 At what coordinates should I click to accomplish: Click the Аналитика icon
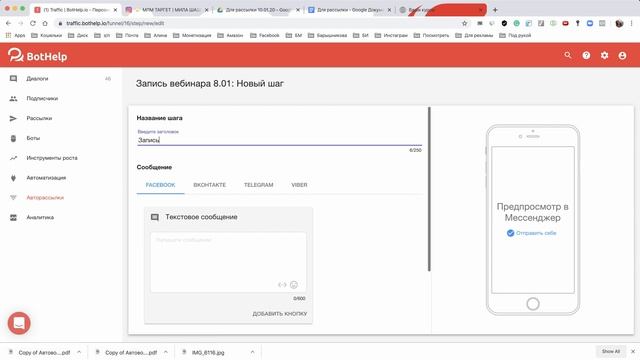(13, 217)
